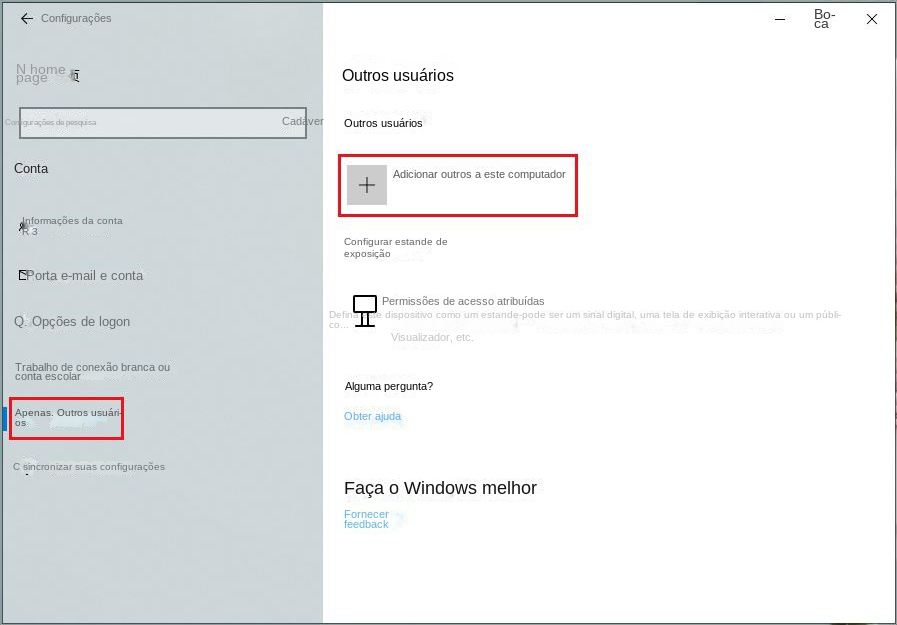Close the Configurações window
897x625 pixels.
coord(872,18)
